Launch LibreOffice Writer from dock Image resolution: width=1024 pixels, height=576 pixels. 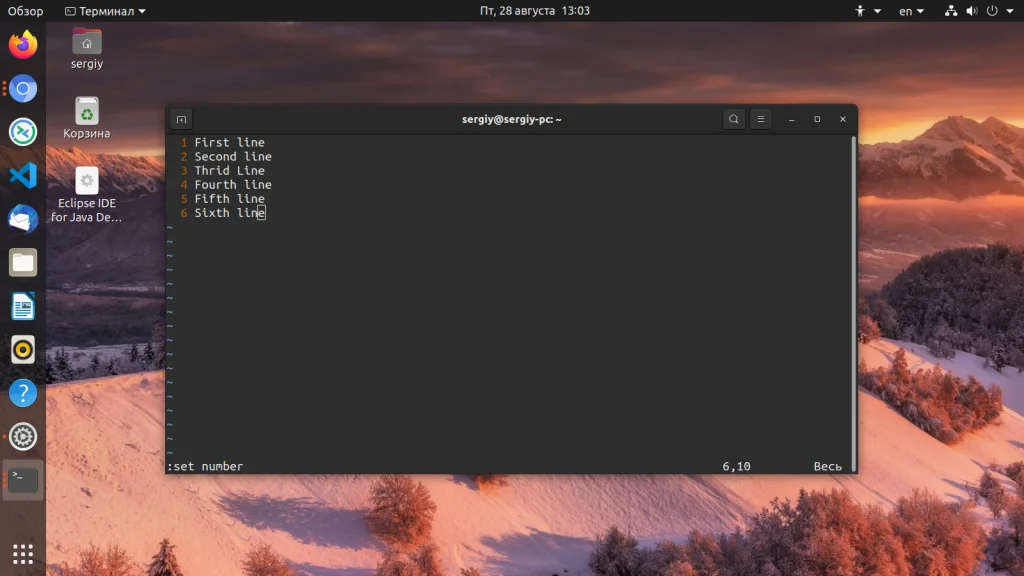pyautogui.click(x=23, y=306)
